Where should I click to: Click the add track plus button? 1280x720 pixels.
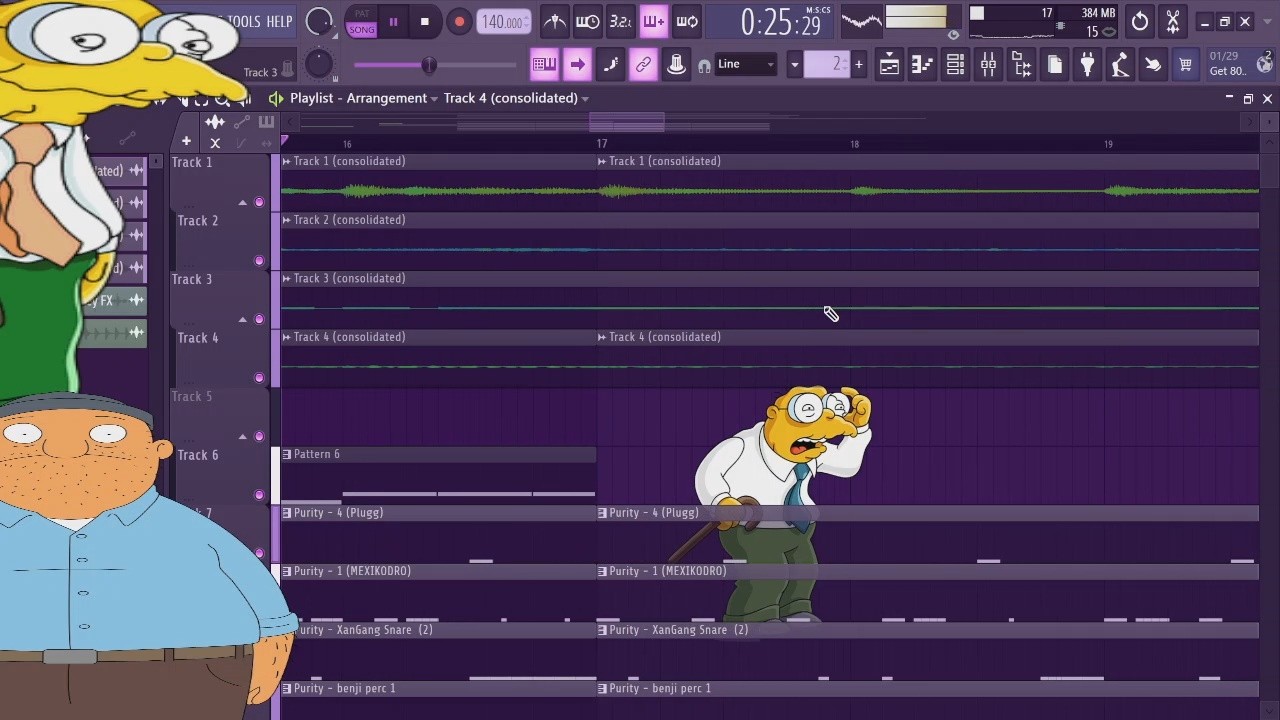click(186, 142)
